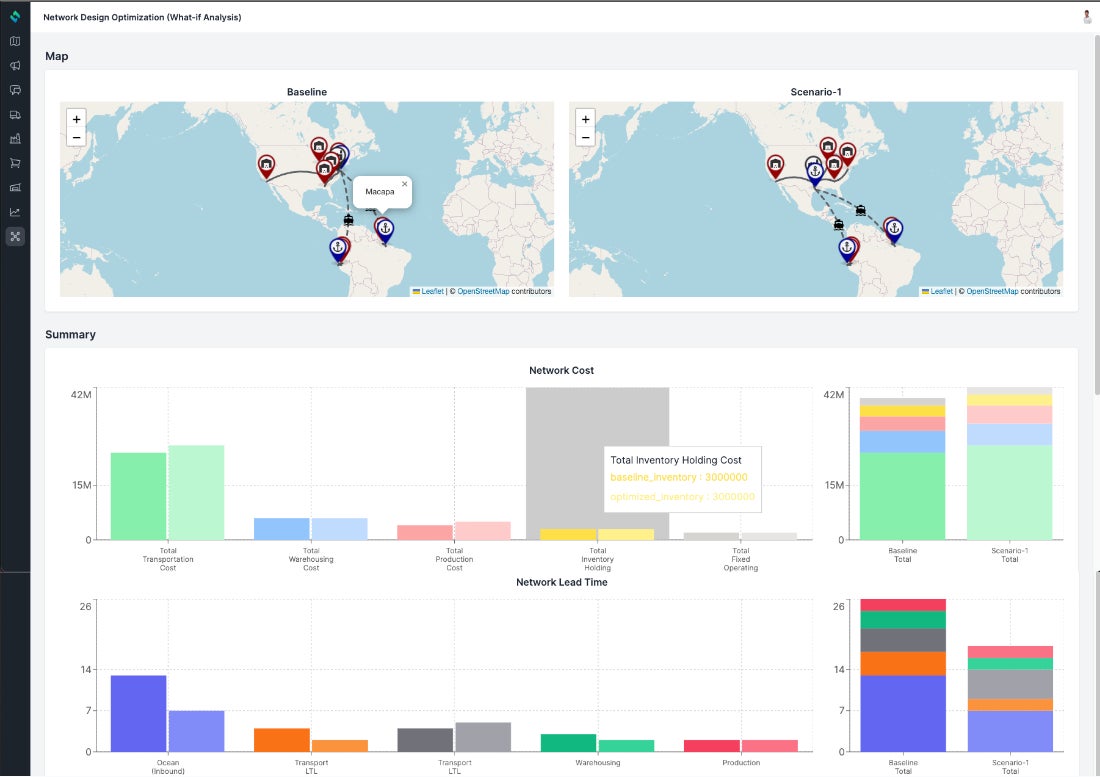
Task: Close the Macapa map popup
Action: click(404, 184)
